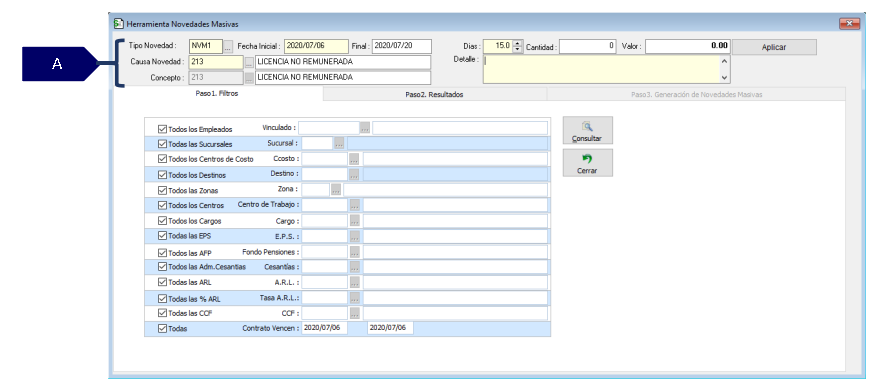The height and width of the screenshot is (388, 873).
Task: Click the Cerrar green arrow button
Action: tap(587, 163)
